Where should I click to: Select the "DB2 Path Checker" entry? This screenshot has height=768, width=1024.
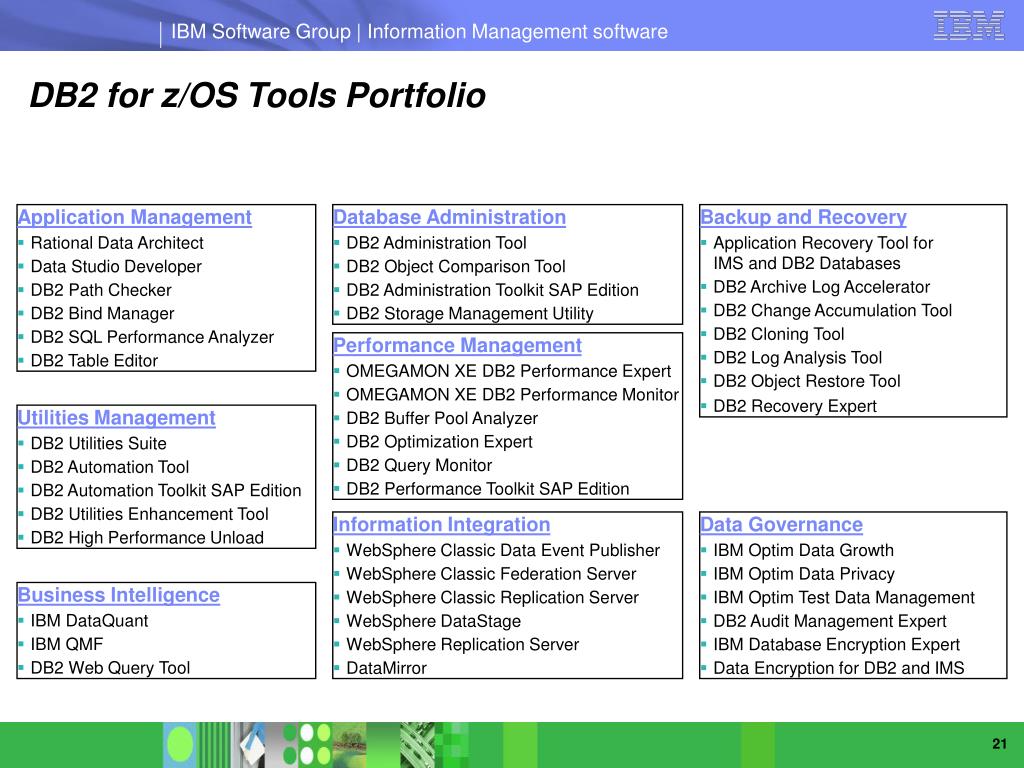tap(101, 290)
